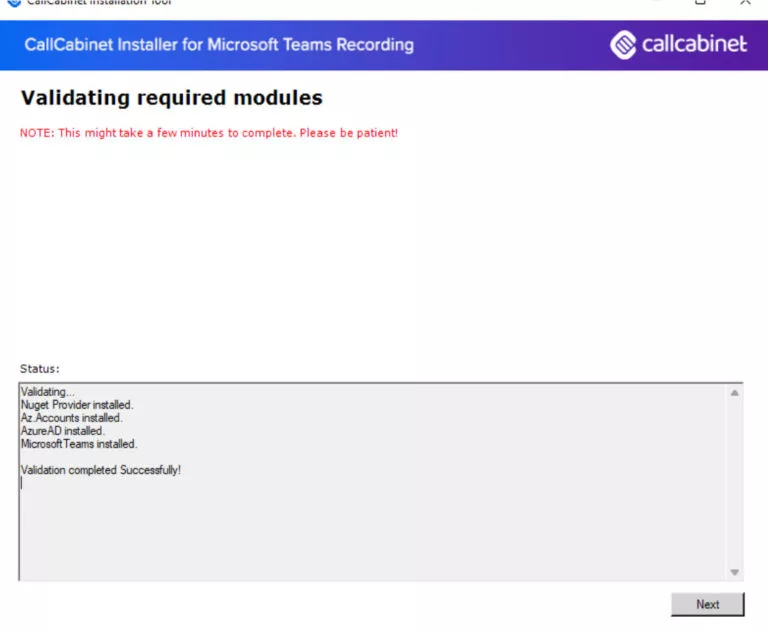Image resolution: width=768 pixels, height=631 pixels.
Task: Select the 'MicrosoftTeams installed.' status line
Action: click(x=79, y=444)
